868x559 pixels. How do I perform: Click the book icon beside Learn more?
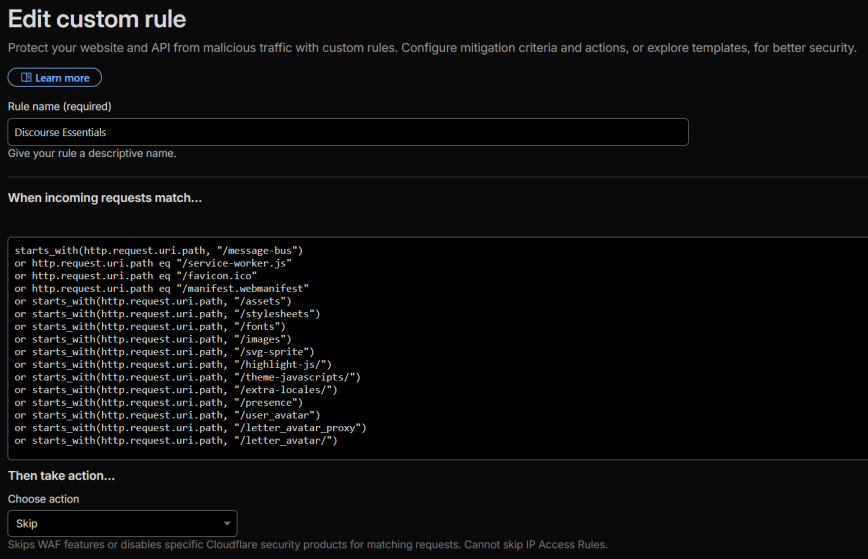(25, 78)
